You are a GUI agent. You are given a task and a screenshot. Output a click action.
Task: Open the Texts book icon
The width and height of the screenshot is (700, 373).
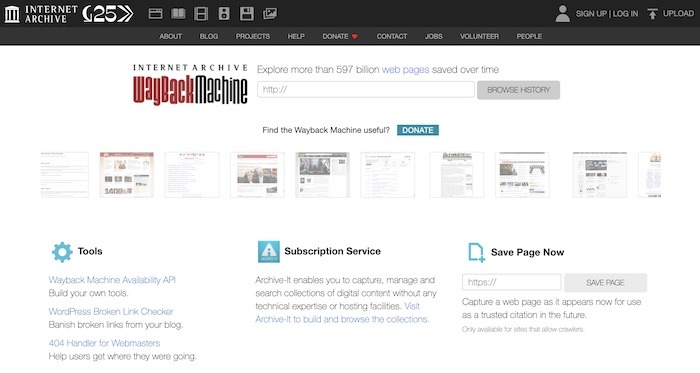point(178,14)
